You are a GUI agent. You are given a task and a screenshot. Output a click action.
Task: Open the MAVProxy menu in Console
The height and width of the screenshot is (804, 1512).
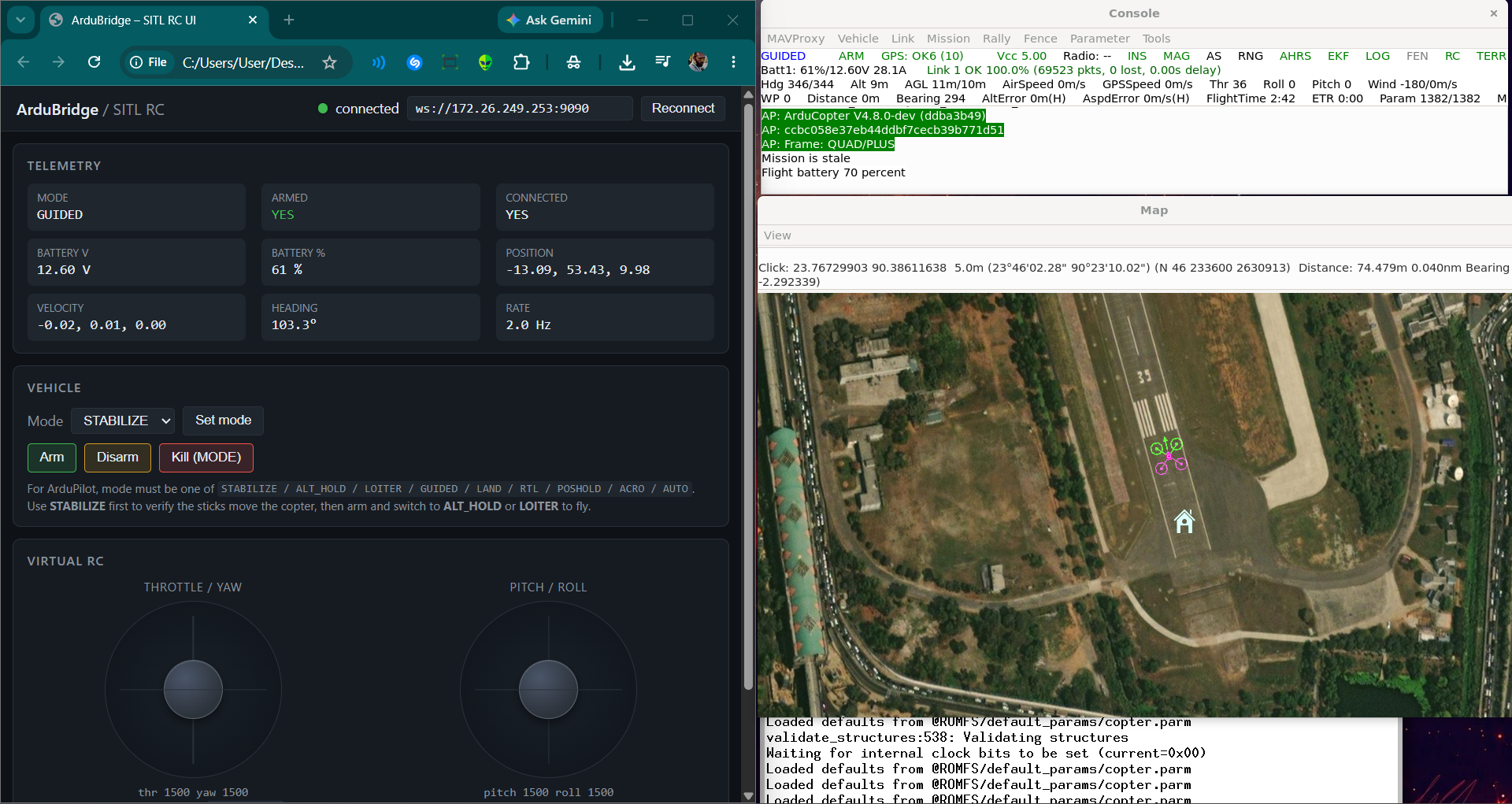pyautogui.click(x=795, y=39)
